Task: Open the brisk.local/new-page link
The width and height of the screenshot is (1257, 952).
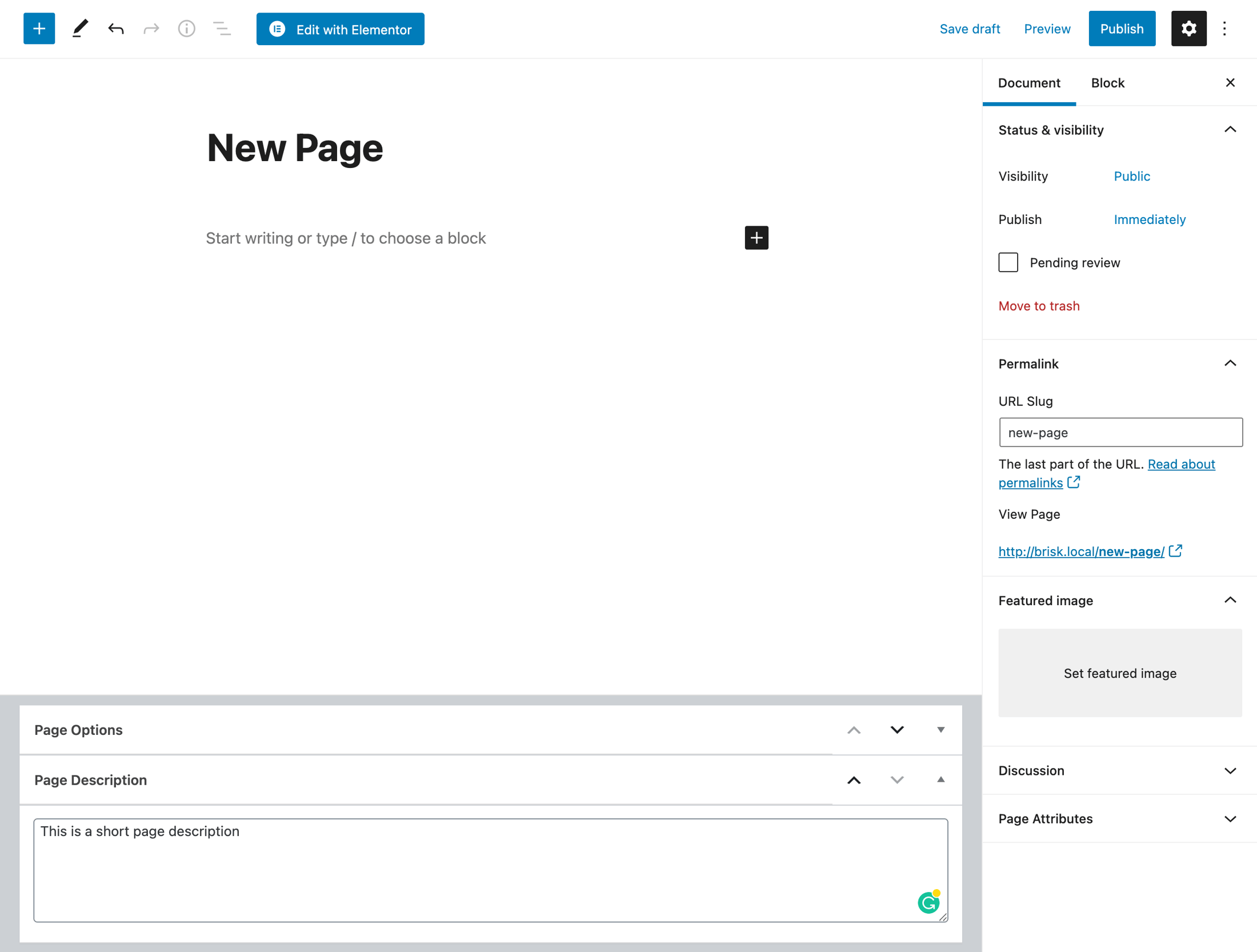Action: (x=1081, y=551)
